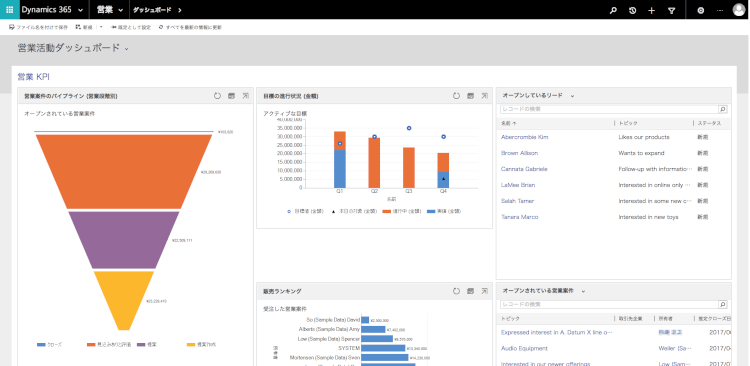
Task: Click the opportunities list record search field
Action: click(x=609, y=304)
